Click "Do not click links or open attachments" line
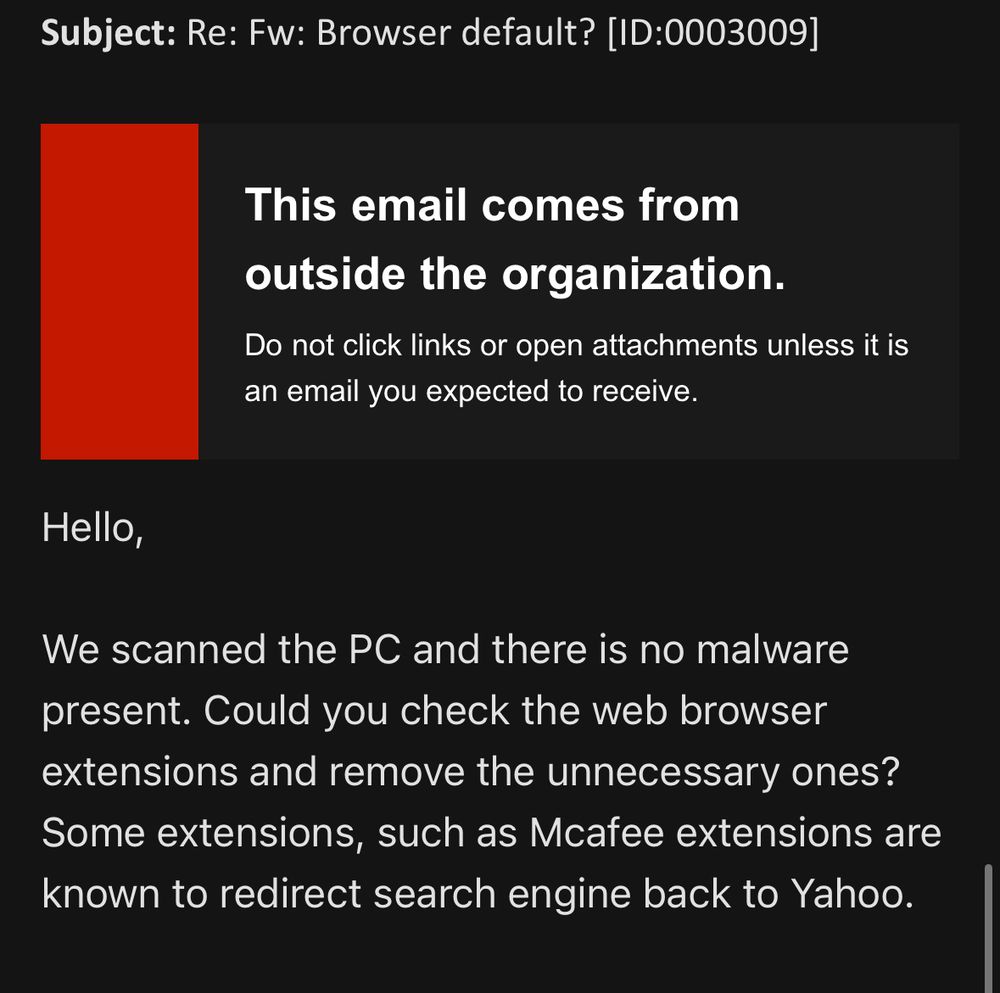 pyautogui.click(x=500, y=345)
